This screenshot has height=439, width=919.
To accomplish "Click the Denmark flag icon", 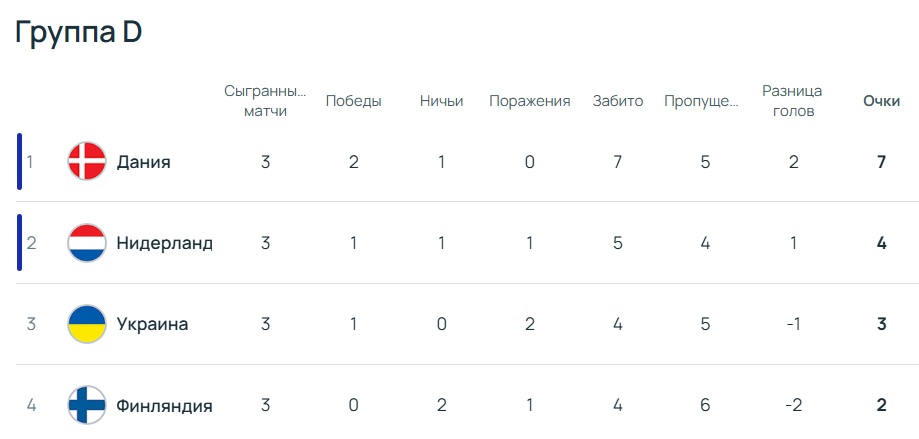I will (87, 162).
